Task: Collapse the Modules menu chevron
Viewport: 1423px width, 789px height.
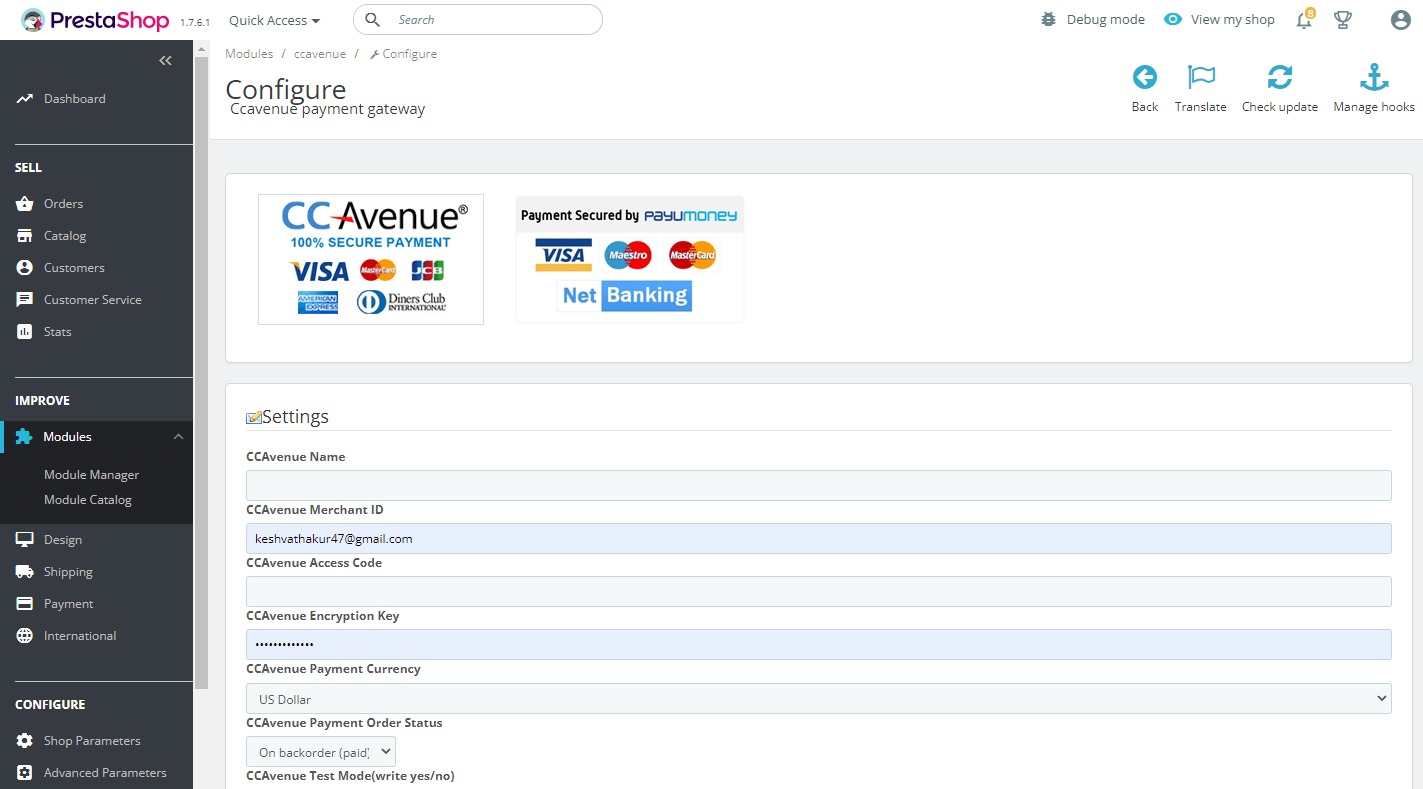Action: [x=179, y=437]
